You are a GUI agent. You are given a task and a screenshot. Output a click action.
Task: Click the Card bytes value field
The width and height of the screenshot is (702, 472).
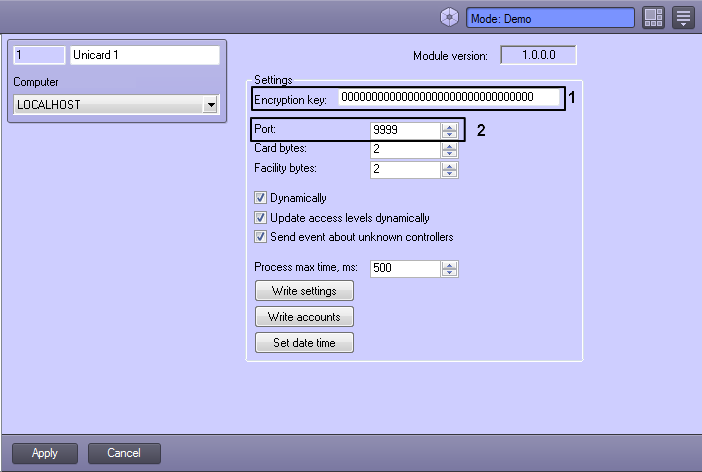(405, 149)
